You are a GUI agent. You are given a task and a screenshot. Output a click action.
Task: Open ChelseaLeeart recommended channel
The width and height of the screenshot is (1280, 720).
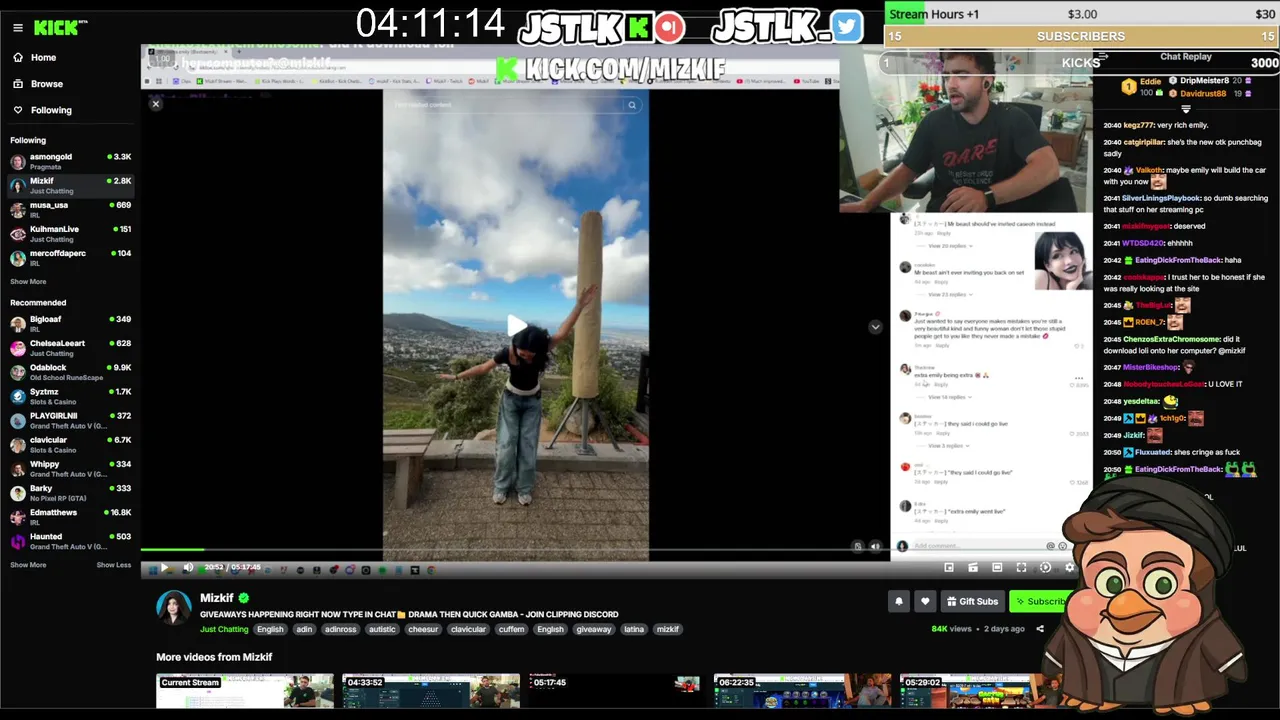(70, 347)
